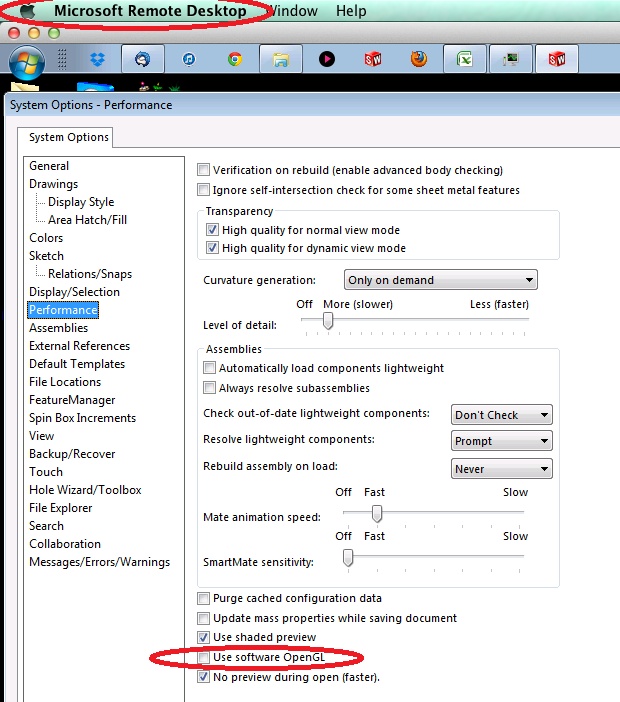
Task: Launch SolidWorks icon left of Firefox
Action: point(373,59)
